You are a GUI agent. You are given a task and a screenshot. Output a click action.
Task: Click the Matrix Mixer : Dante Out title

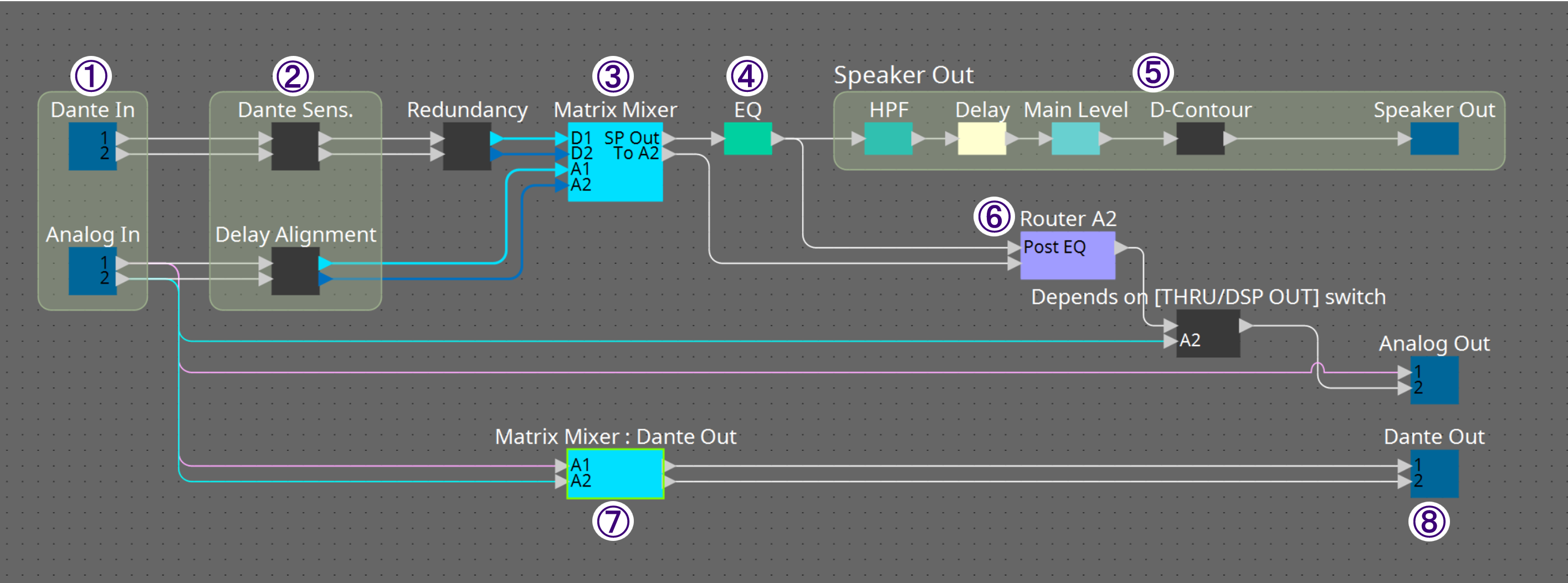pyautogui.click(x=617, y=436)
